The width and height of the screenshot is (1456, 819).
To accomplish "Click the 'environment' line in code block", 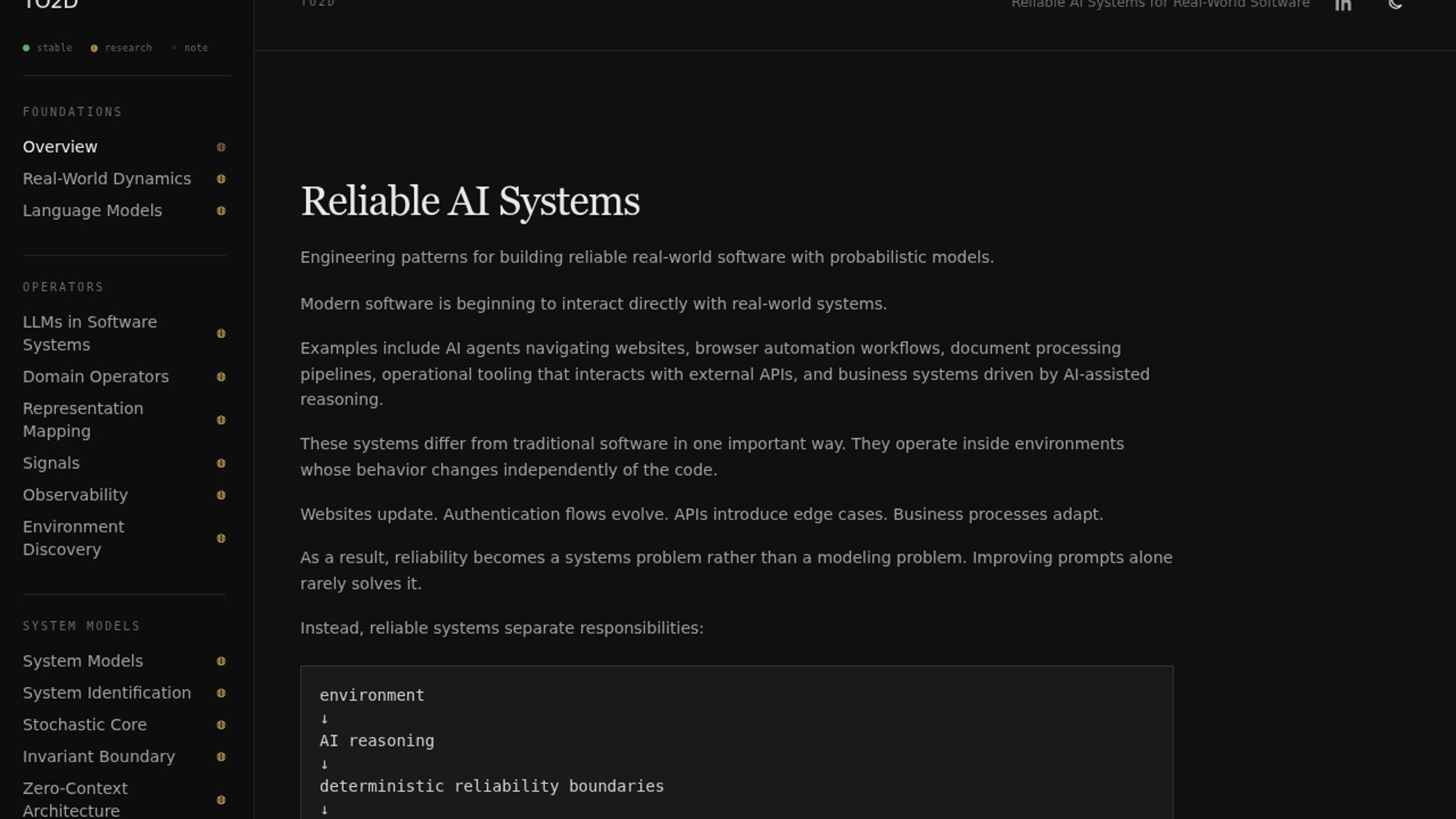I will (372, 695).
